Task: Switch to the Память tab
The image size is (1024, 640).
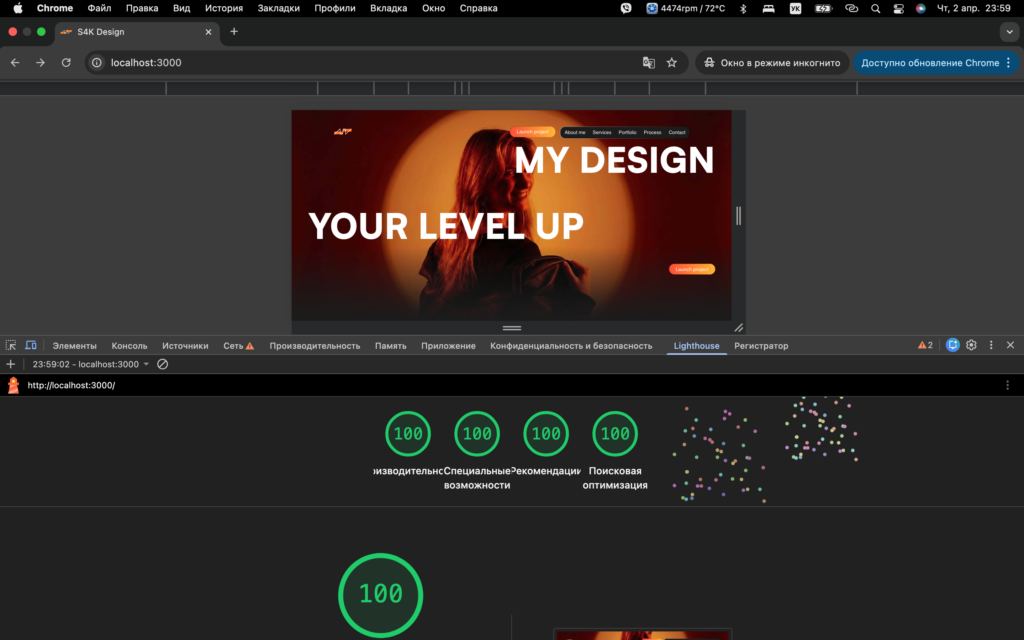Action: (391, 346)
